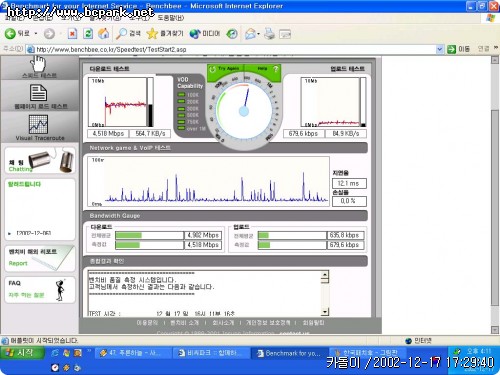Viewport: 500px width, 375px height.
Task: Open the Help menu in the menu bar
Action: tap(170, 17)
